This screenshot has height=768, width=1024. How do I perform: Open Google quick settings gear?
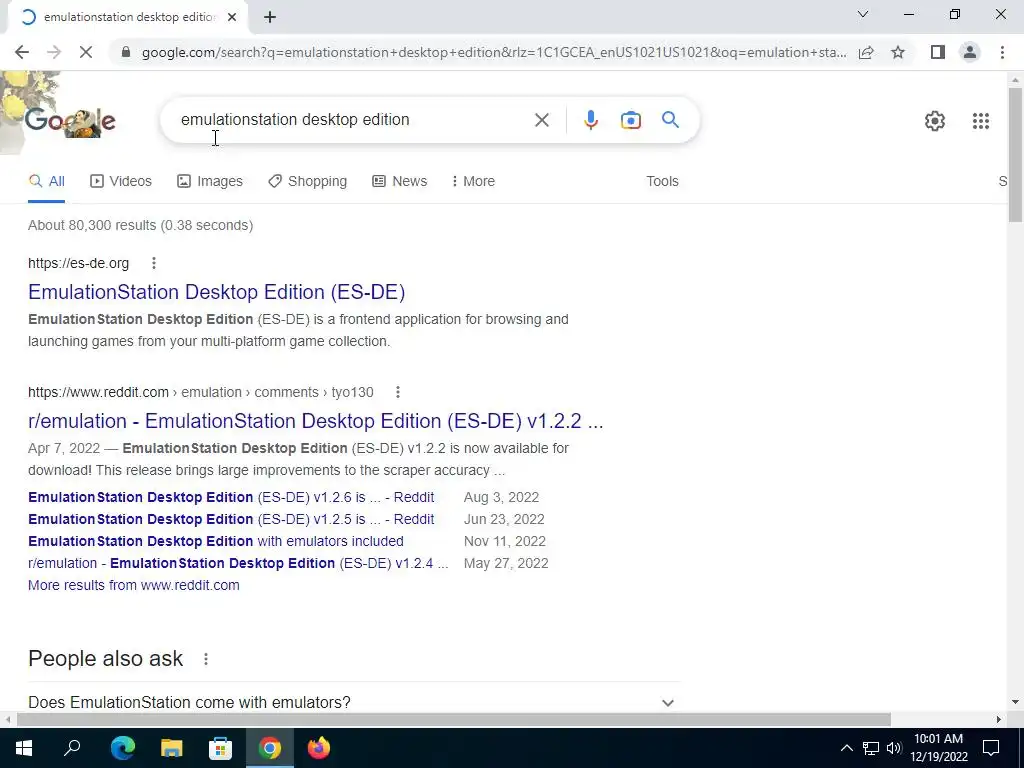pos(935,121)
